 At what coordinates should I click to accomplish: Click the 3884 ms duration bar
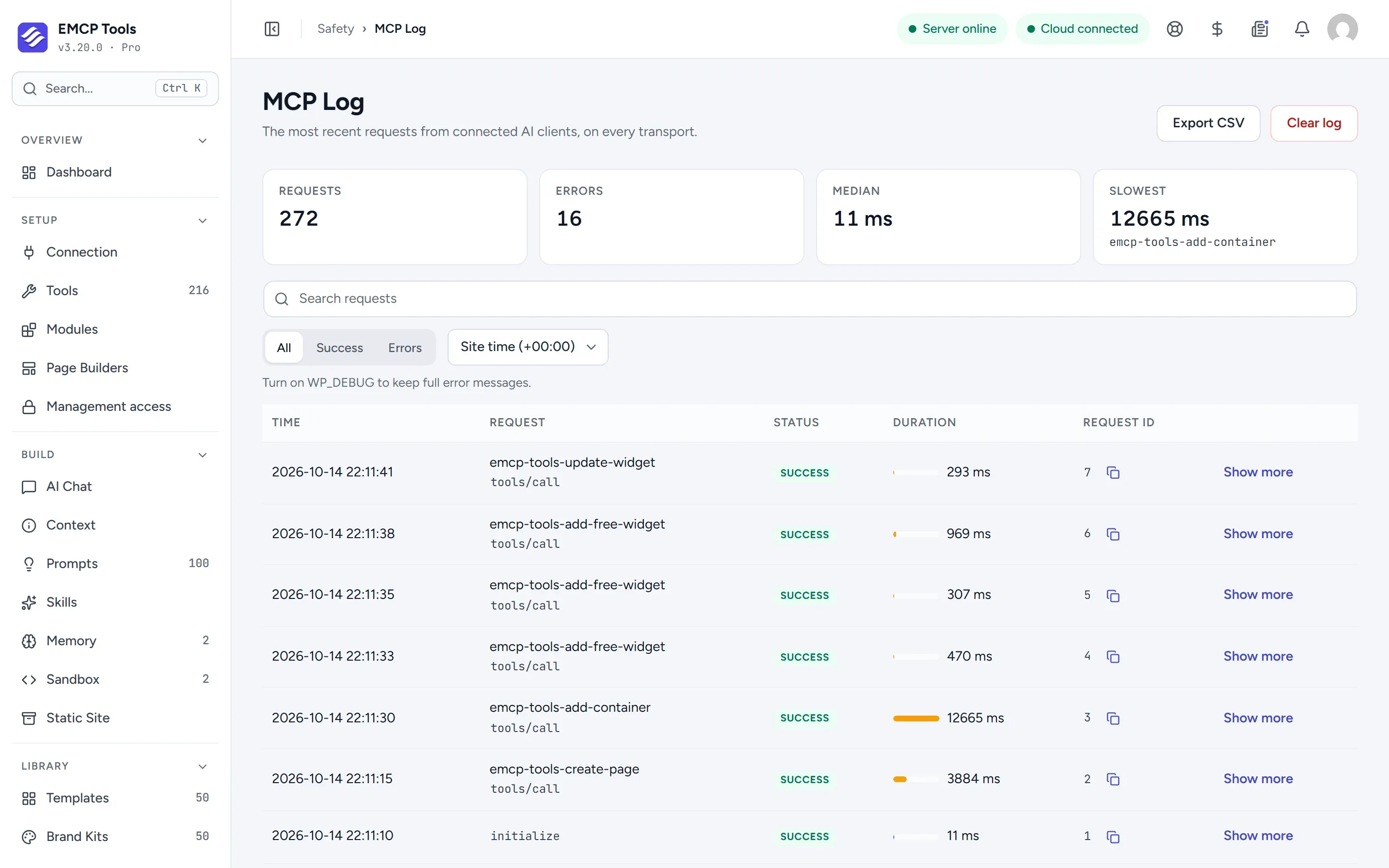(915, 779)
